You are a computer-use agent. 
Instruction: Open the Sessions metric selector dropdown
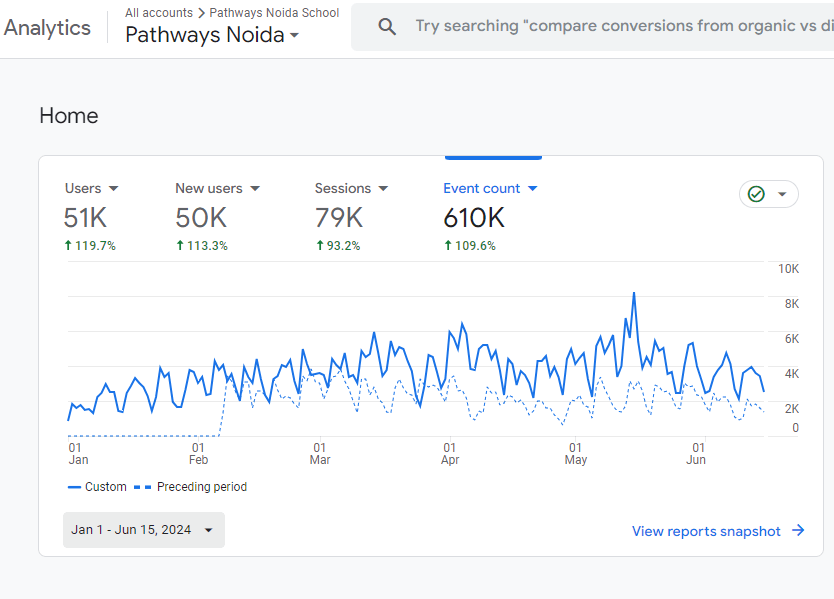(x=383, y=188)
